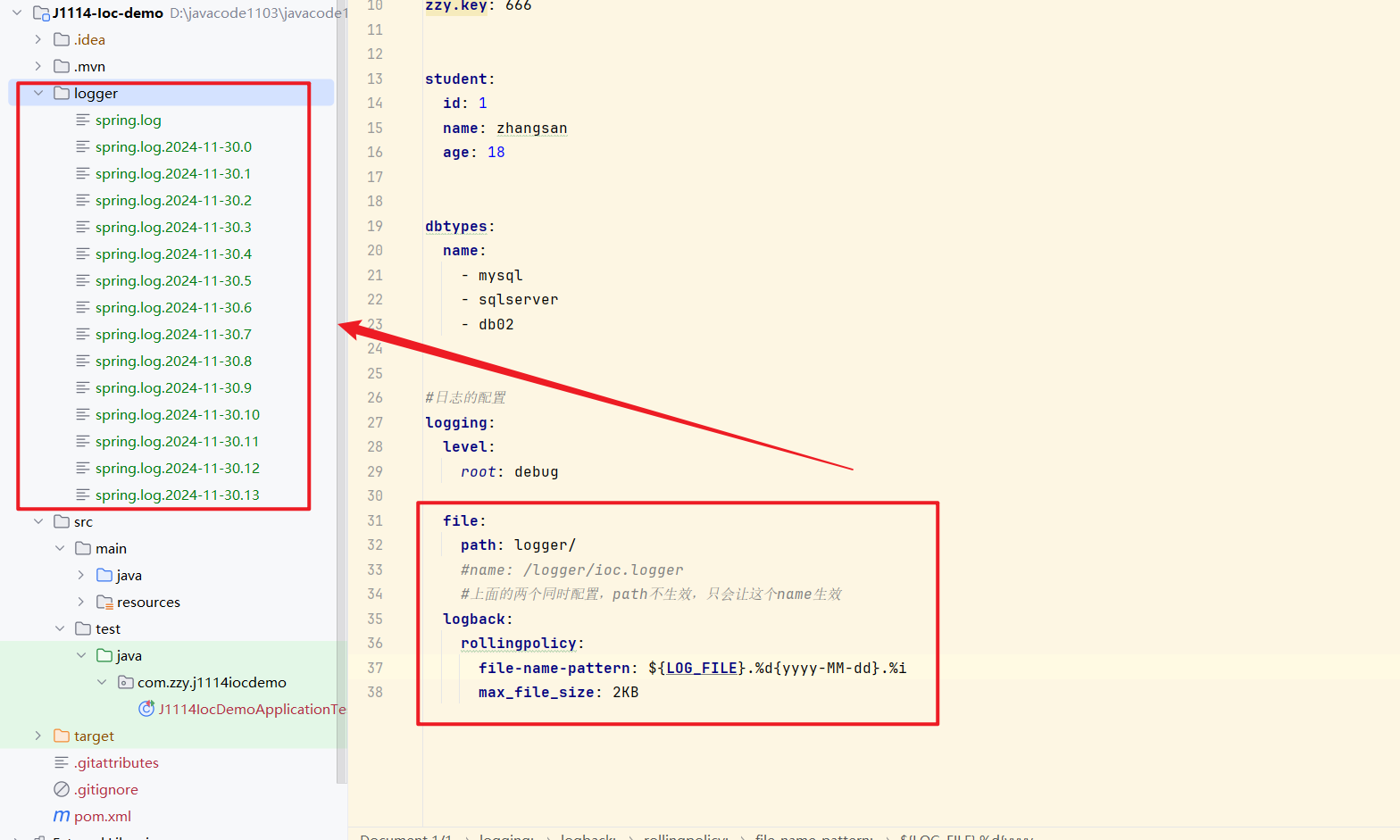Image resolution: width=1400 pixels, height=840 pixels.
Task: Click the .gitattributes file icon
Action: (62, 762)
